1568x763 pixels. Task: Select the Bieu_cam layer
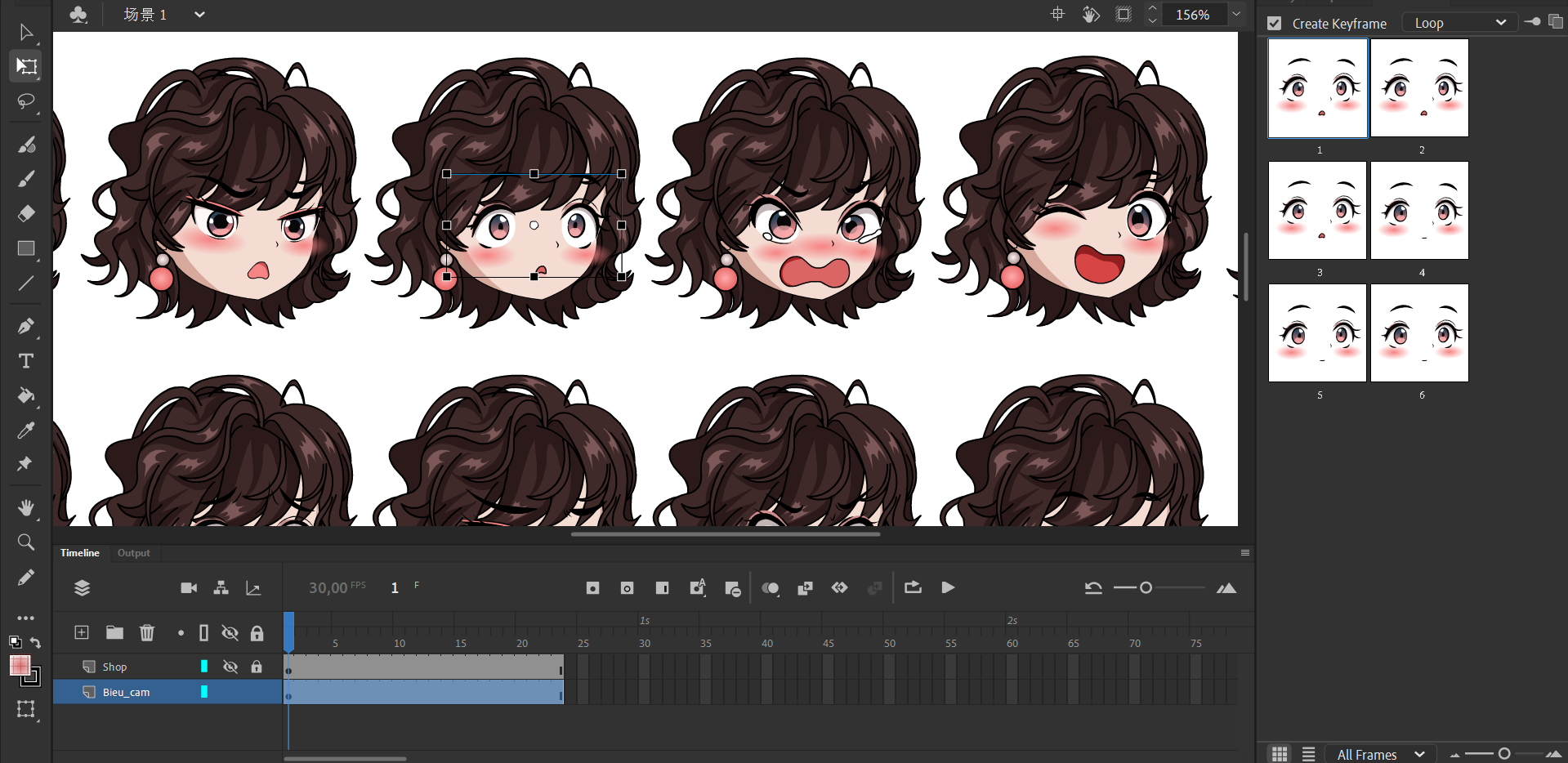pos(127,693)
